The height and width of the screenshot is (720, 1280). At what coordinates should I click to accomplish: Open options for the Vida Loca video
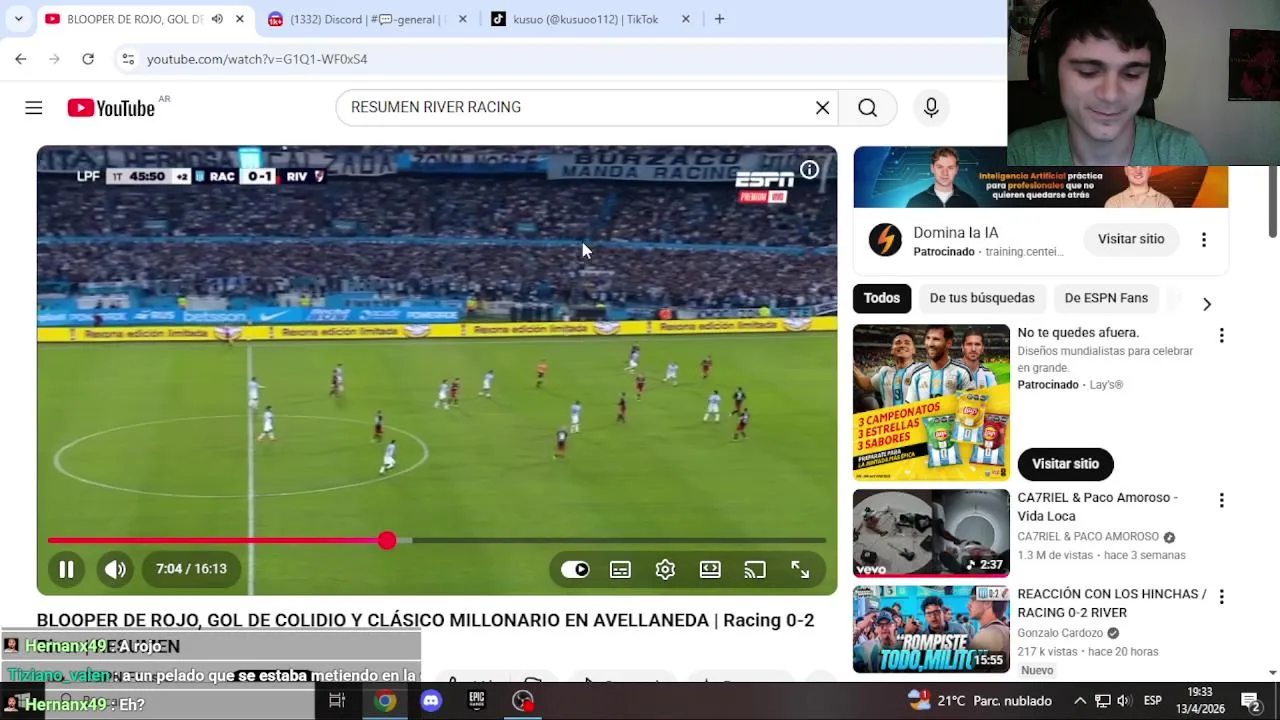click(1221, 501)
